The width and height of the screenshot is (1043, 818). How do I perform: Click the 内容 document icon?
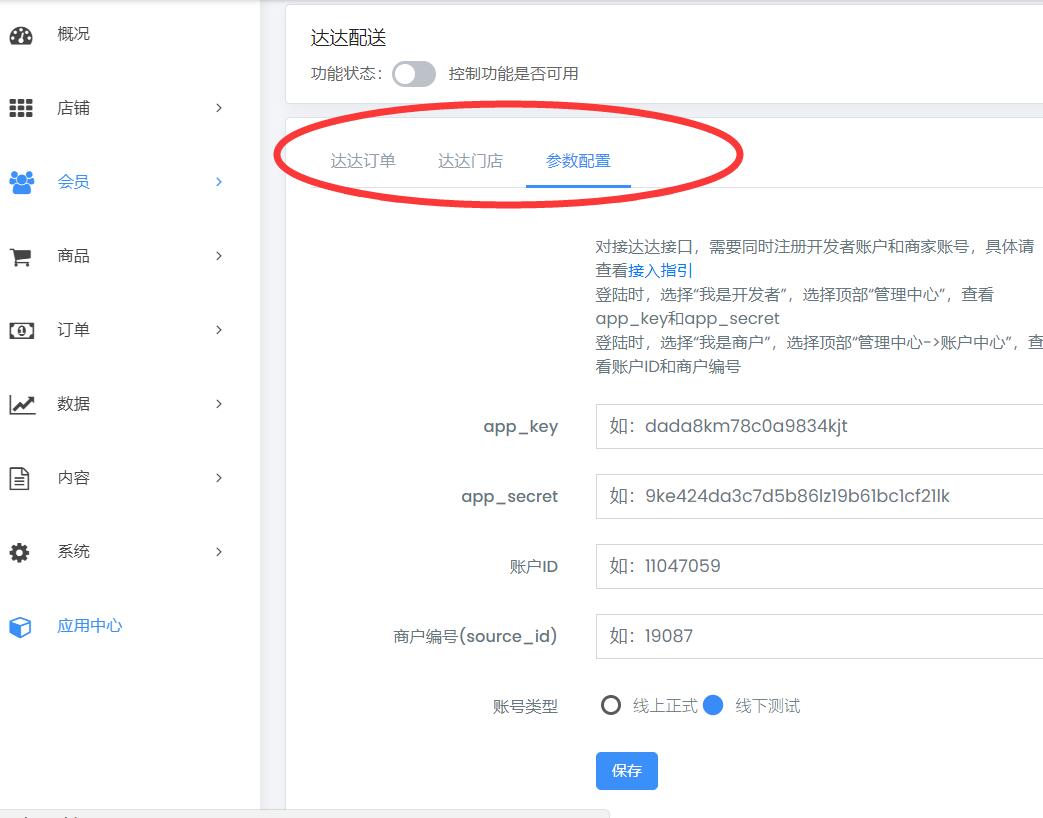[19, 478]
